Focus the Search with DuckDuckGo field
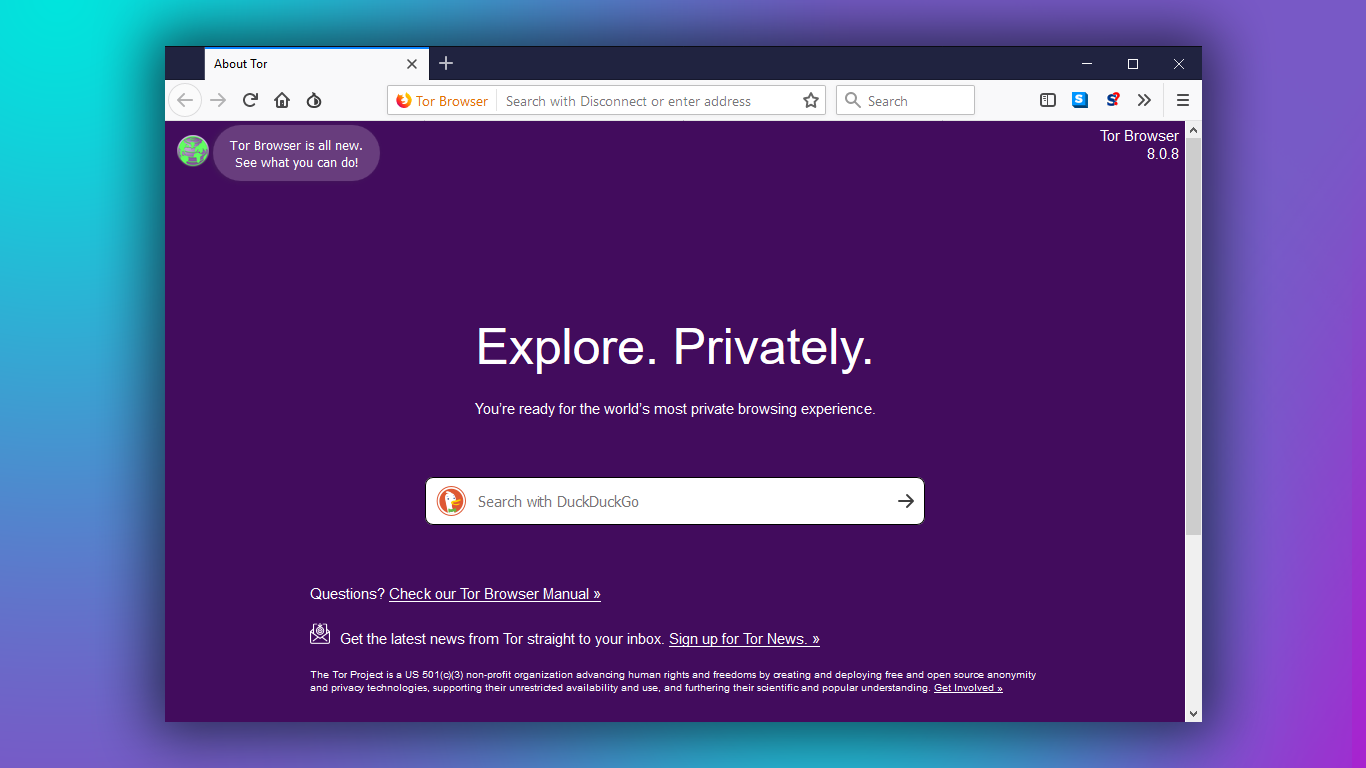Viewport: 1366px width, 768px height. 675,501
